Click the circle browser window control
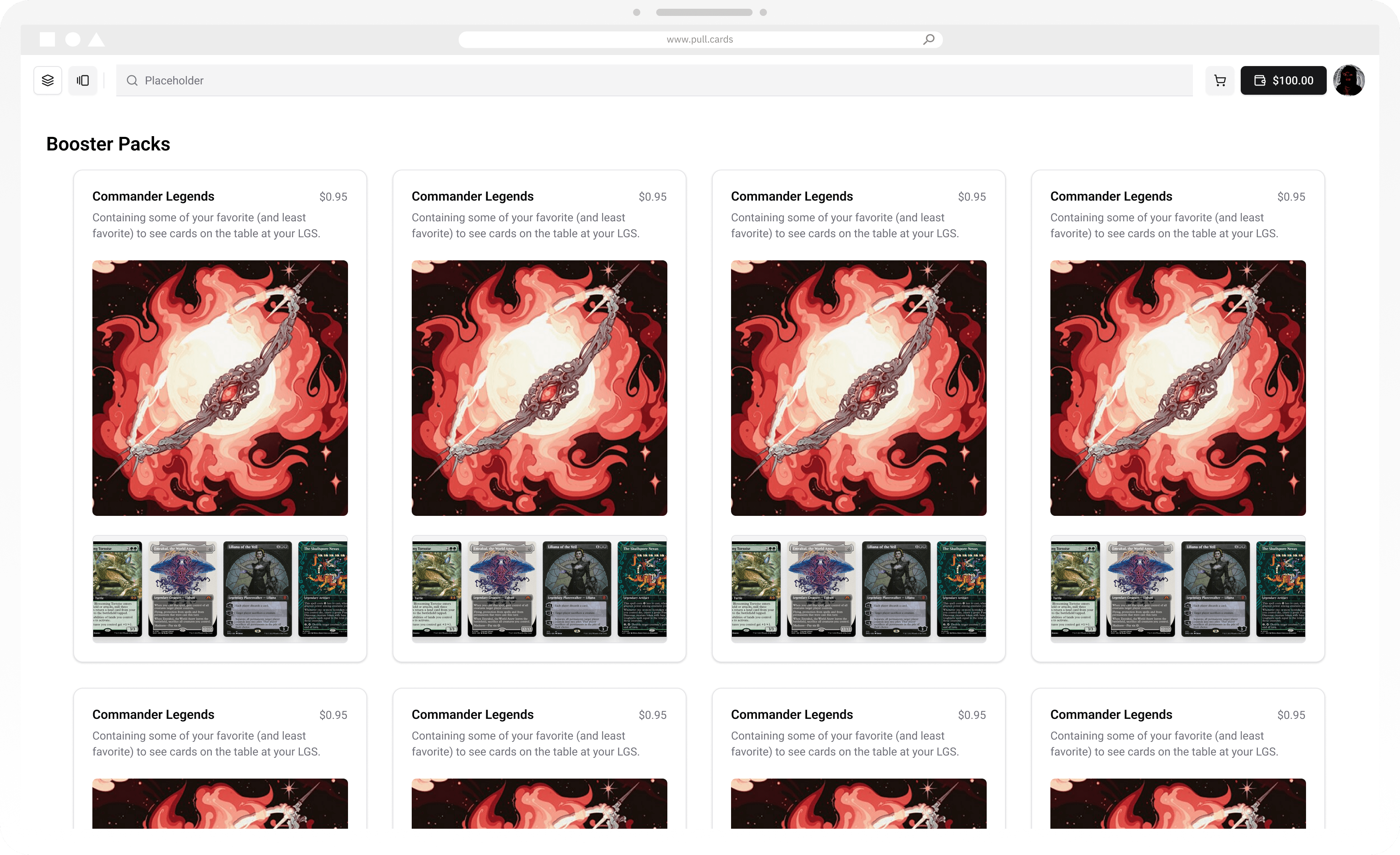 73,39
